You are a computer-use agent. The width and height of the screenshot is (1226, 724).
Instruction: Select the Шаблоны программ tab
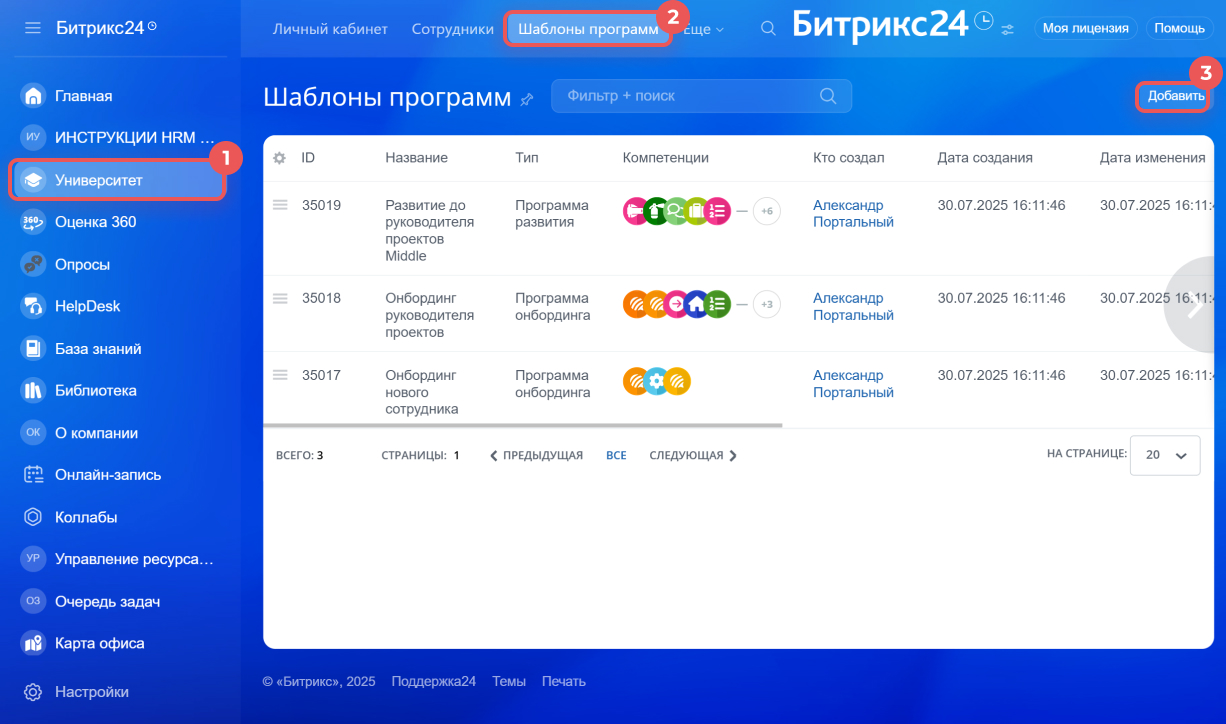[x=589, y=29]
